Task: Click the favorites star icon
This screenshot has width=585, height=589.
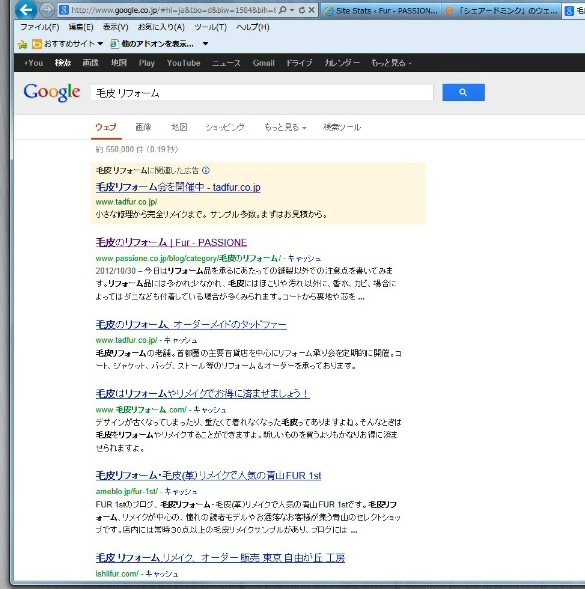Action: coord(23,44)
